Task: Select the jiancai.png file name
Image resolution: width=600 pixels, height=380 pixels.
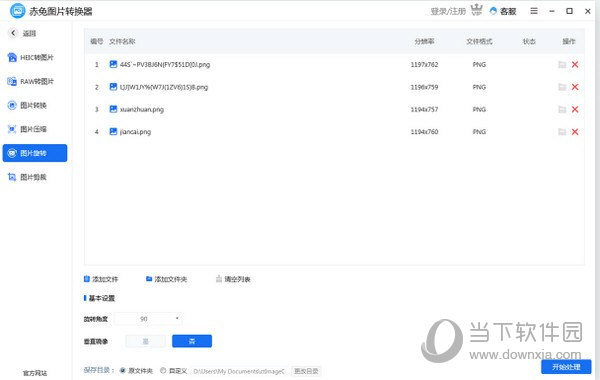Action: [x=135, y=132]
